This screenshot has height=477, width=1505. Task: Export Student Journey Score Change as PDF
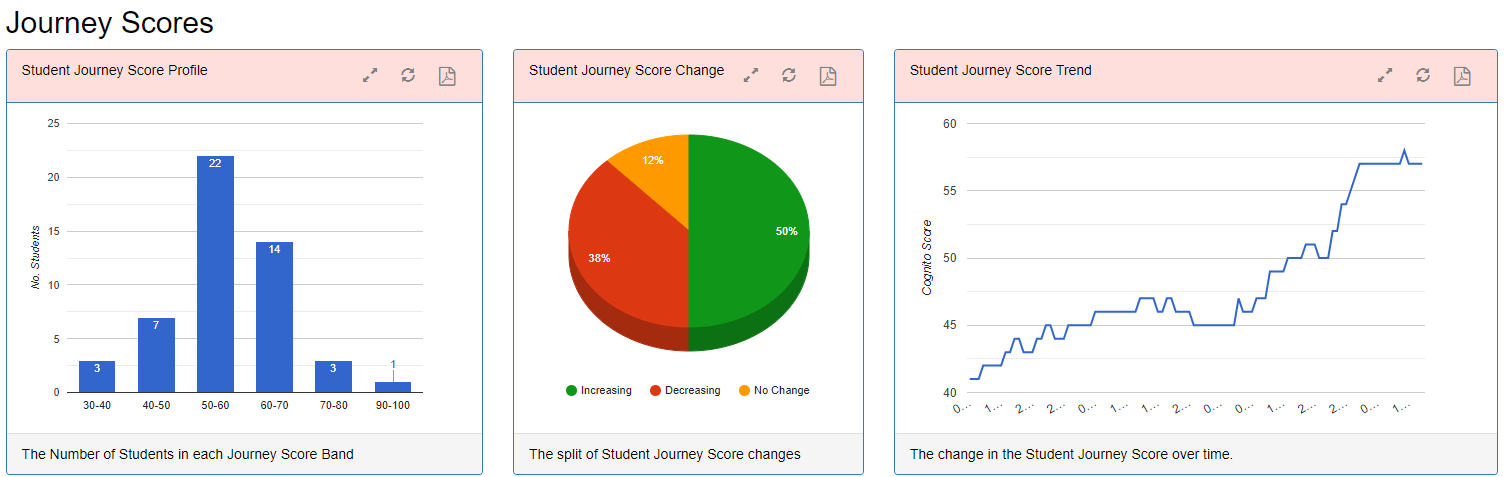click(x=828, y=76)
